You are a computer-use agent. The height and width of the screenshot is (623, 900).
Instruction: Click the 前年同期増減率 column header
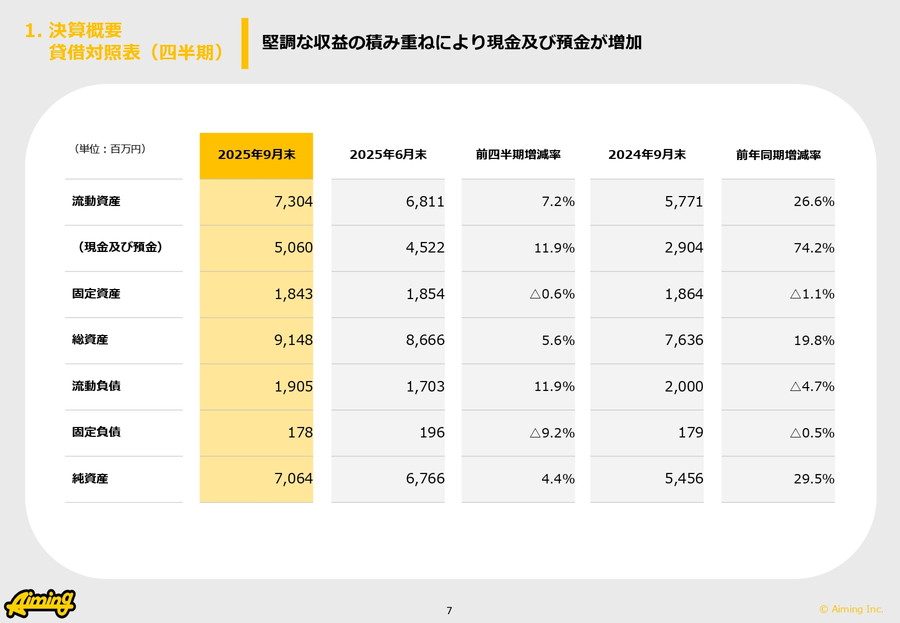tap(778, 155)
